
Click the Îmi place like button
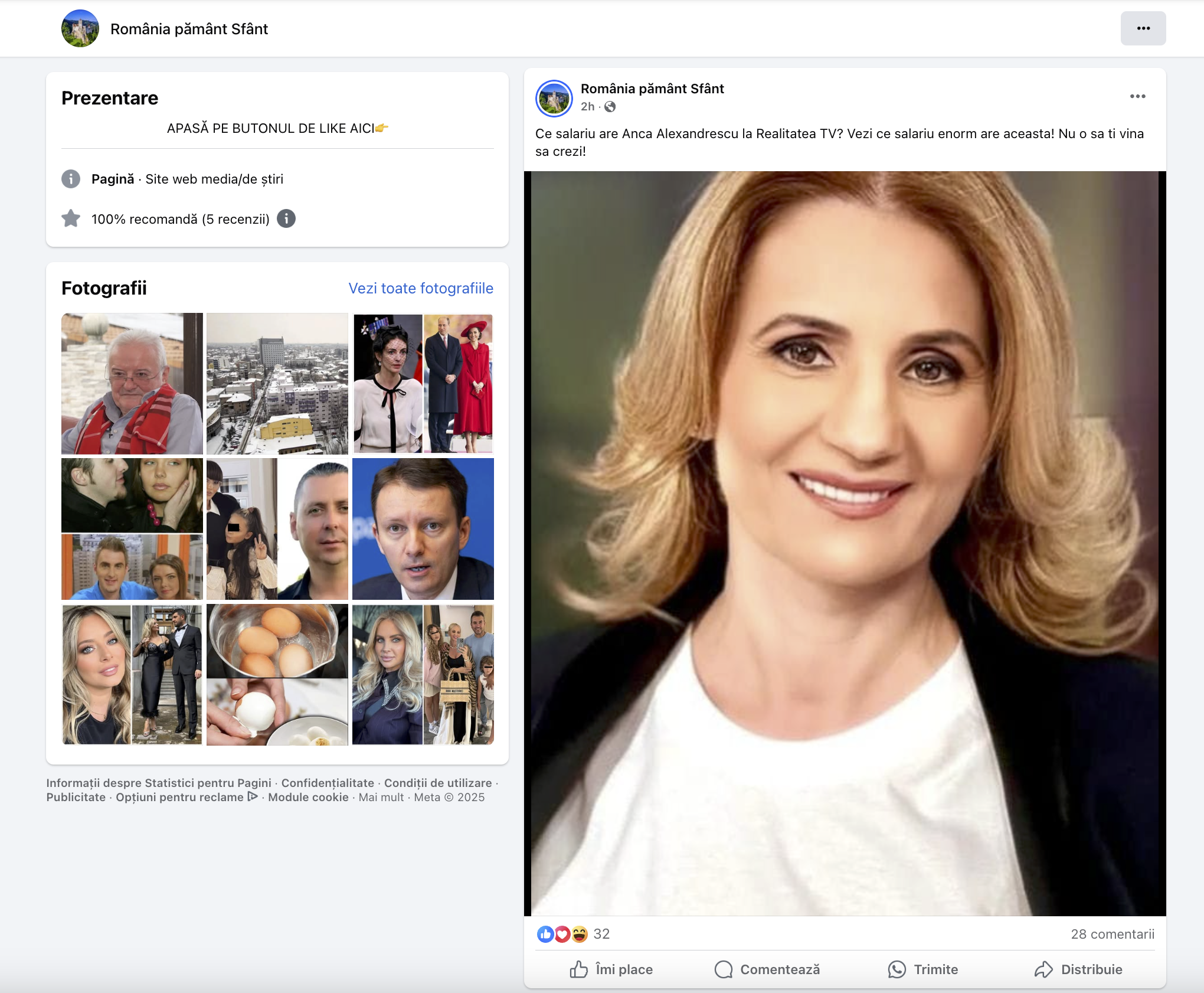click(611, 969)
